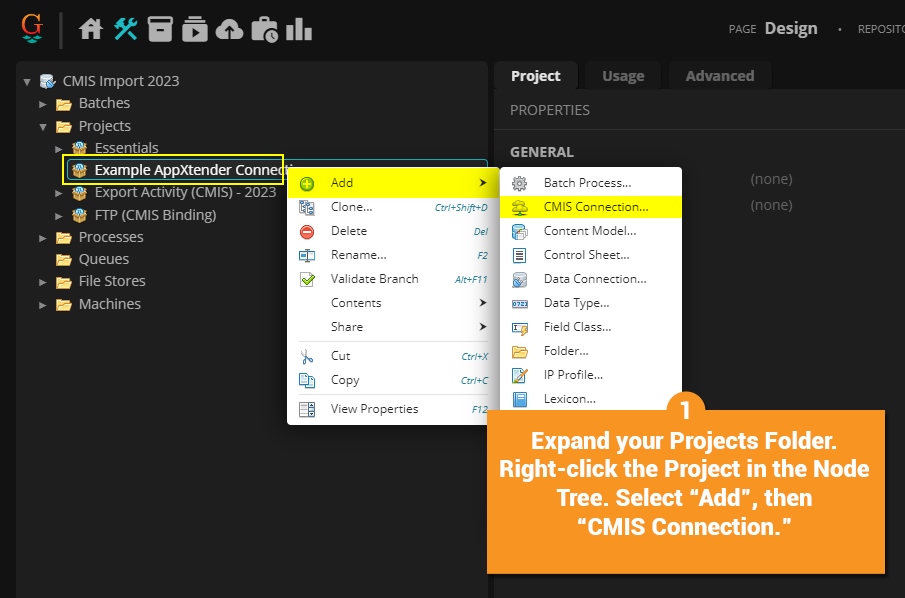Viewport: 905px width, 598px height.
Task: Select CMIS Connection... in Add submenu
Action: pyautogui.click(x=591, y=207)
